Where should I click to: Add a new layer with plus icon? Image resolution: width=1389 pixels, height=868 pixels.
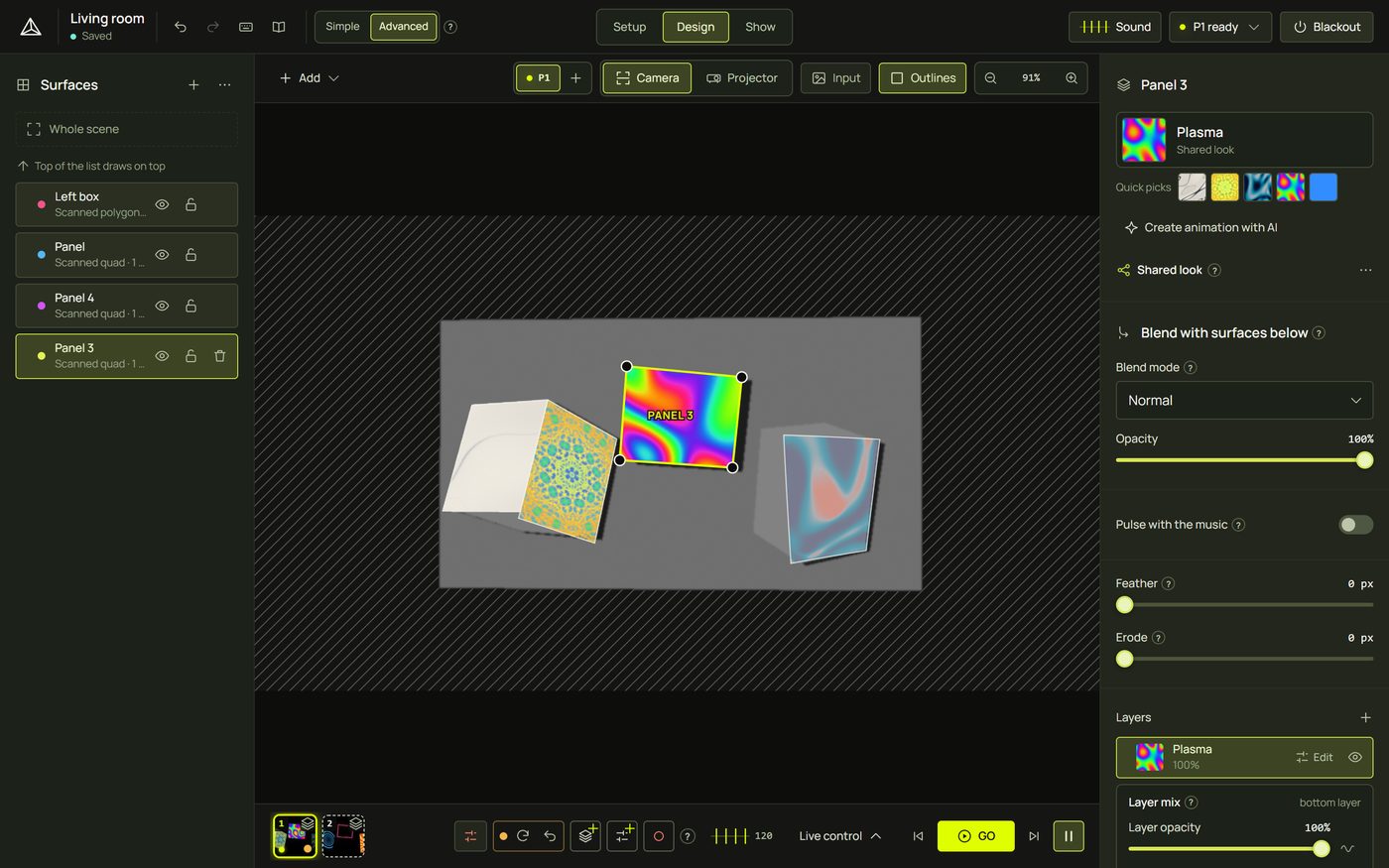[1365, 717]
